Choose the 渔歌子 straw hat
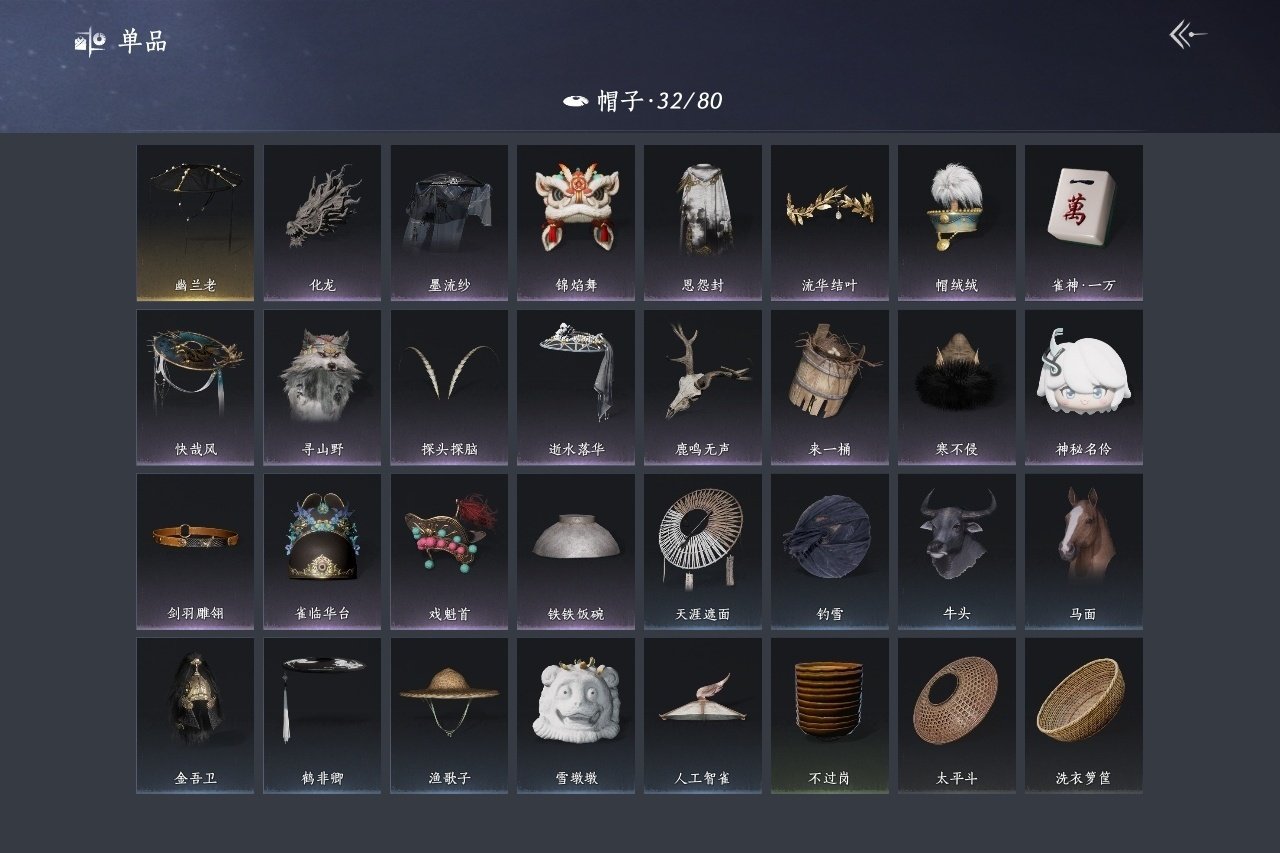The width and height of the screenshot is (1280, 853). (x=449, y=716)
